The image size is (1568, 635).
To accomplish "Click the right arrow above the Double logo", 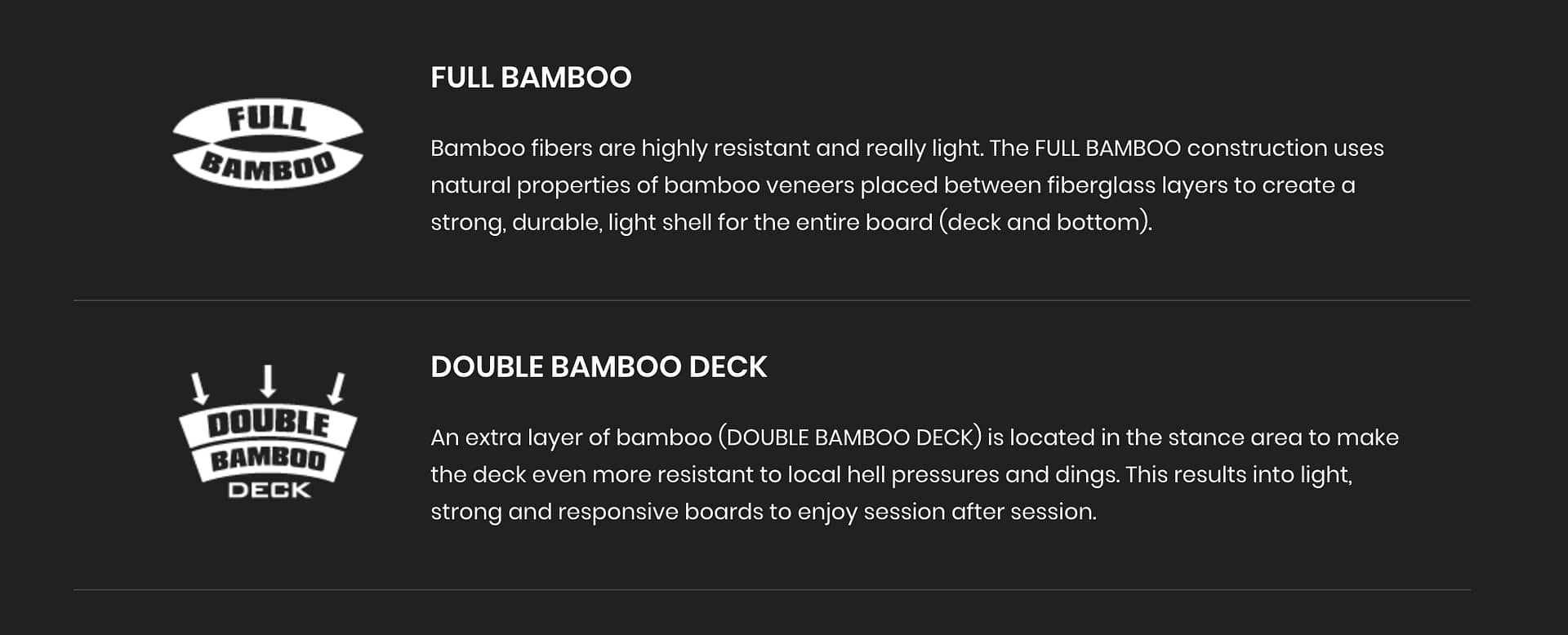I will [x=336, y=389].
